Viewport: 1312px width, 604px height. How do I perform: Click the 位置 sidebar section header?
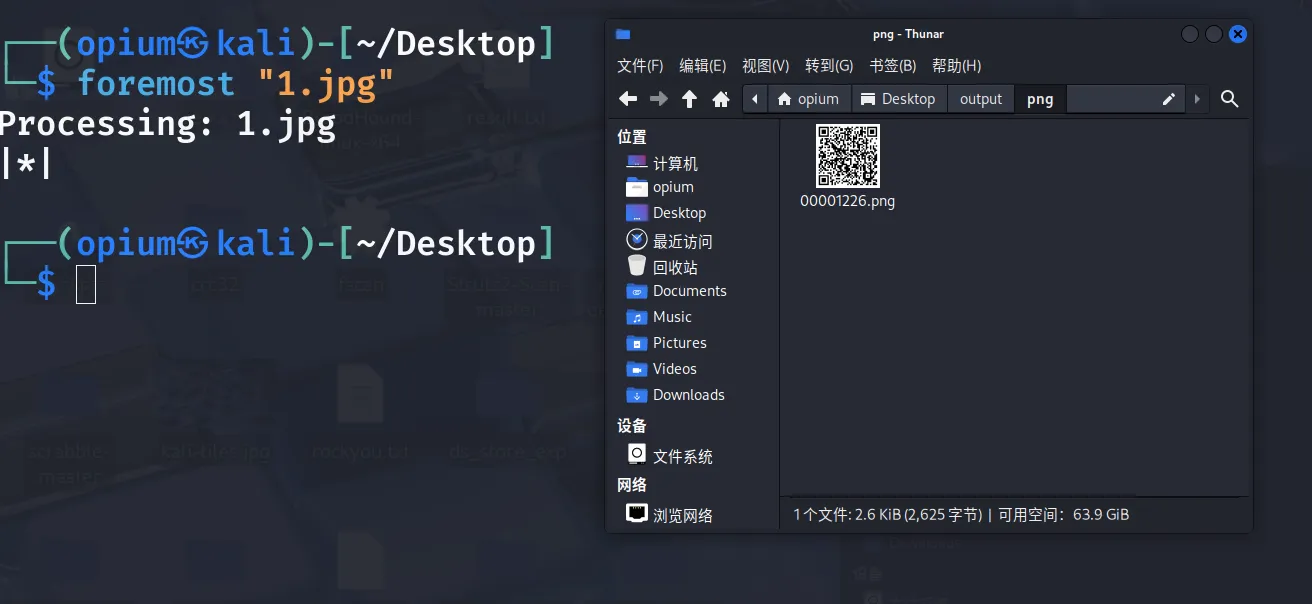(632, 137)
